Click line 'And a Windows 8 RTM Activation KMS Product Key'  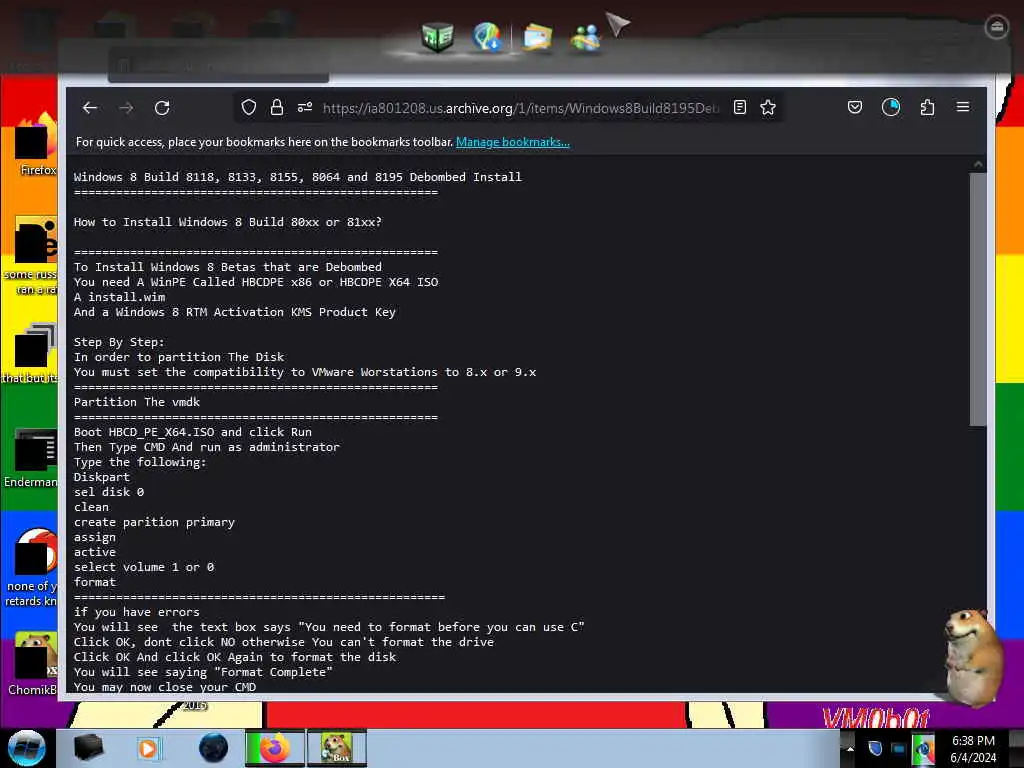pyautogui.click(x=235, y=312)
